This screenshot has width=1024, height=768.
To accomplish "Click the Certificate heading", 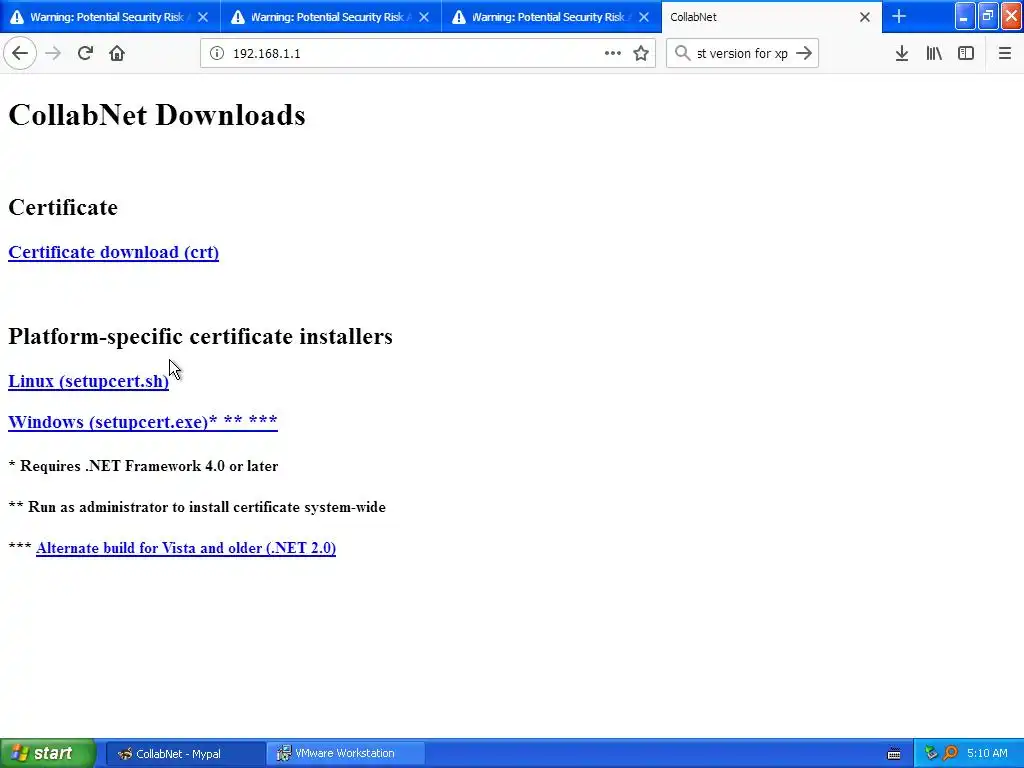I will pyautogui.click(x=63, y=207).
